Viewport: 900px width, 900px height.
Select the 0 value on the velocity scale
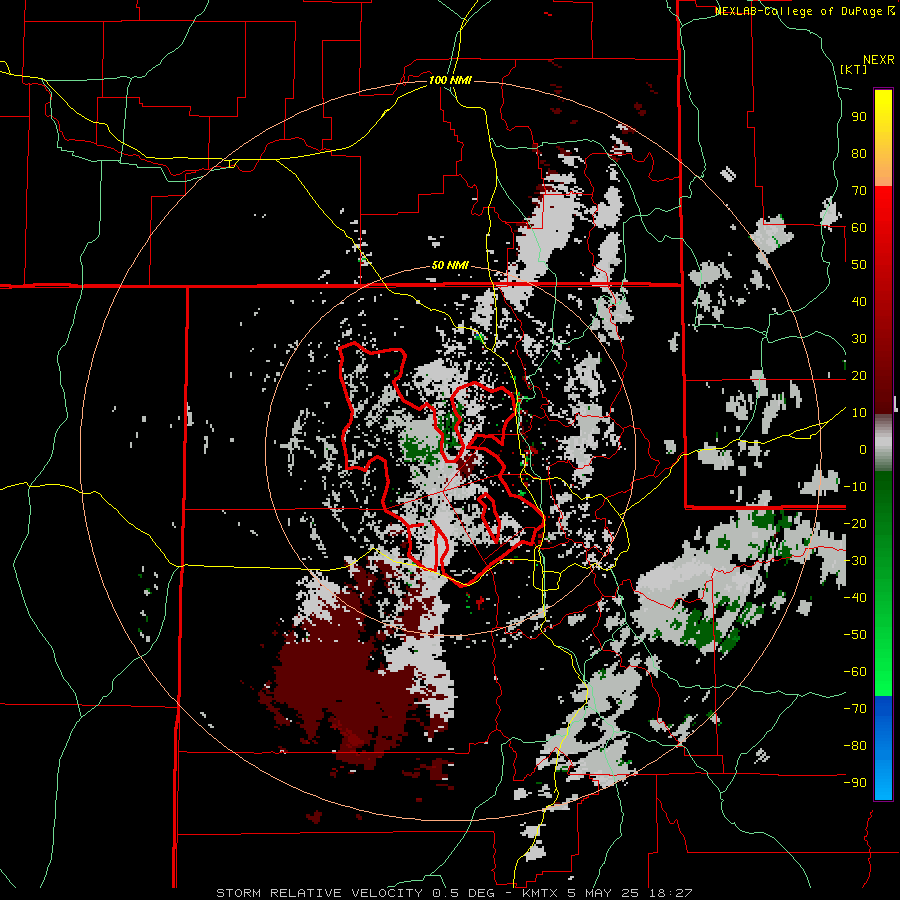coord(863,450)
